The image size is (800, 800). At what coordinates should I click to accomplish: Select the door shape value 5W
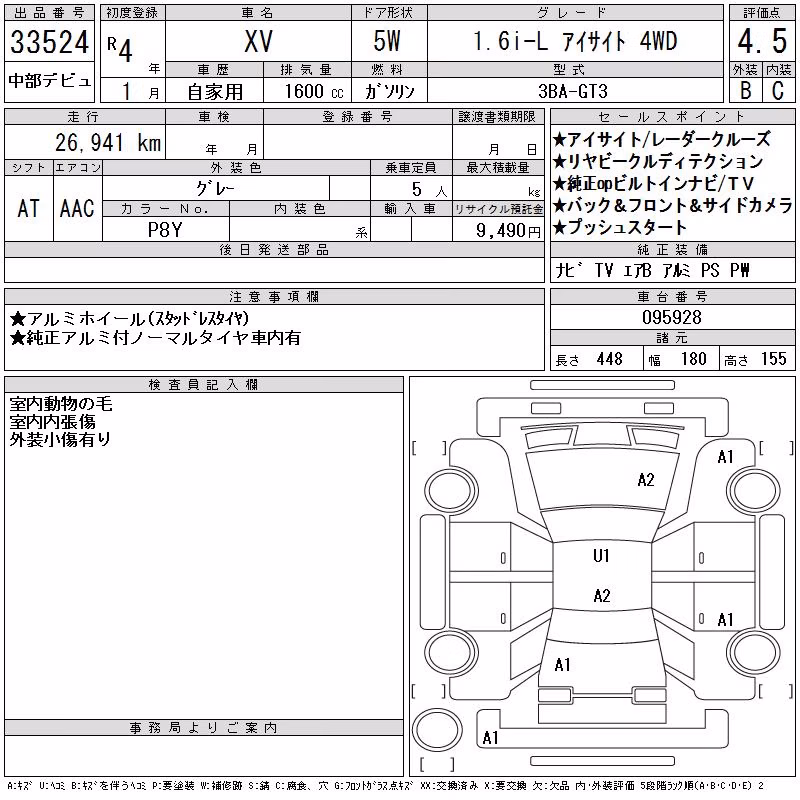387,41
